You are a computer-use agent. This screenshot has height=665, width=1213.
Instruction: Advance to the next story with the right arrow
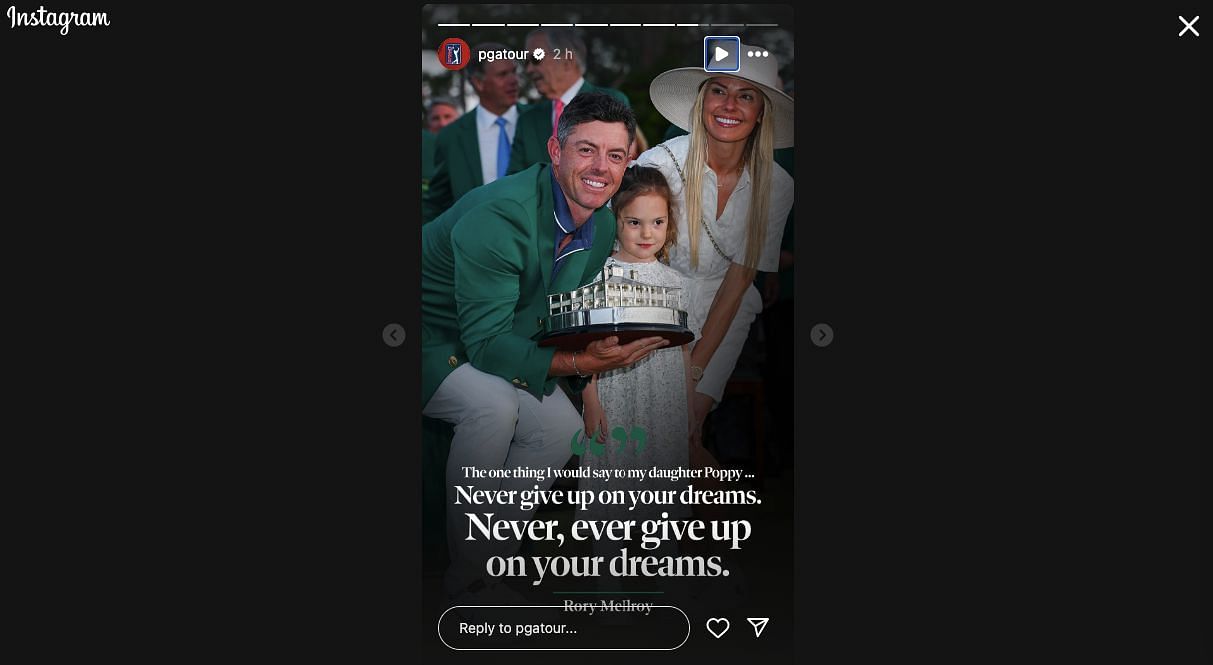point(822,335)
